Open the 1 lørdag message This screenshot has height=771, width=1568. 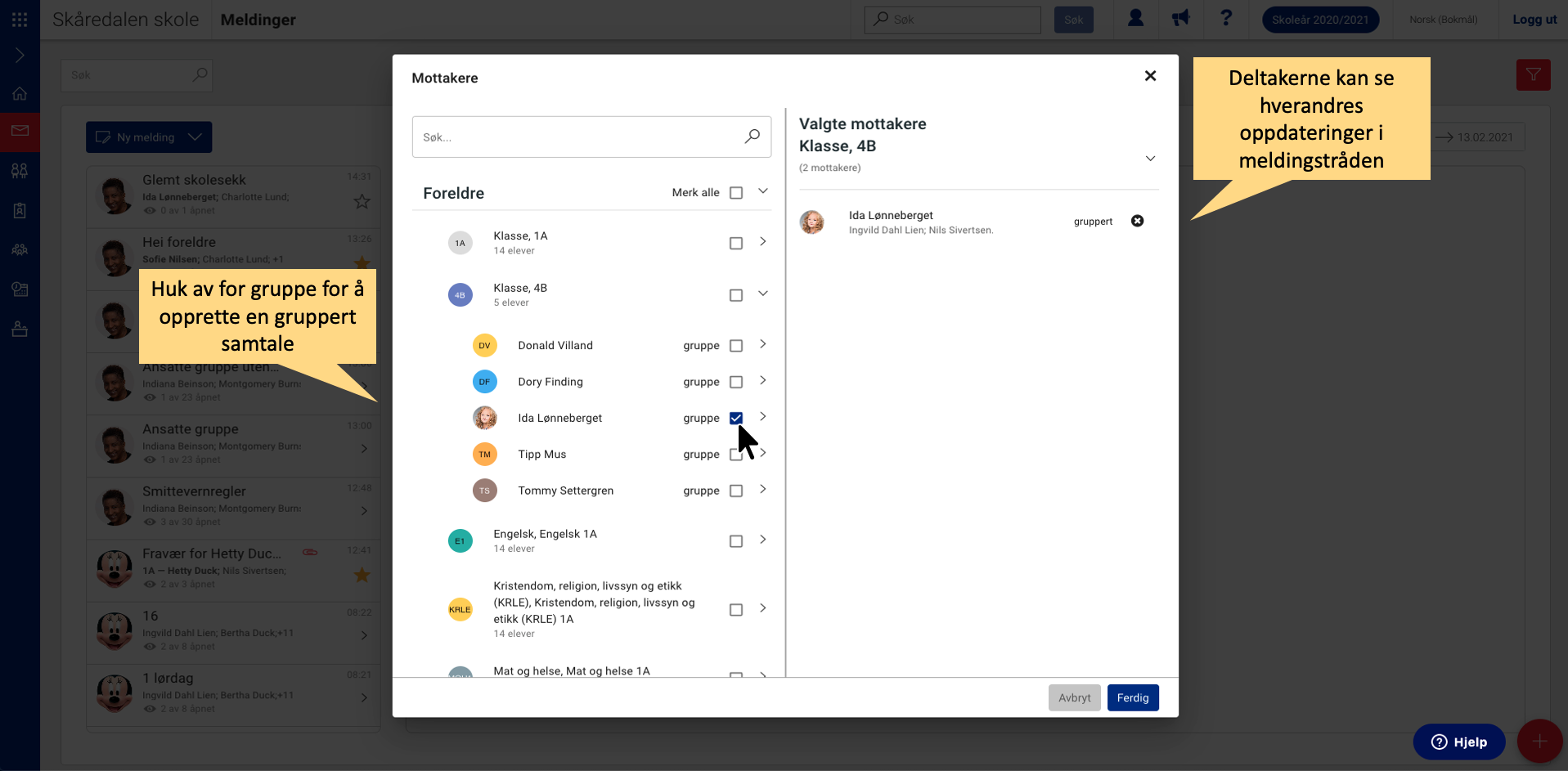click(x=233, y=695)
